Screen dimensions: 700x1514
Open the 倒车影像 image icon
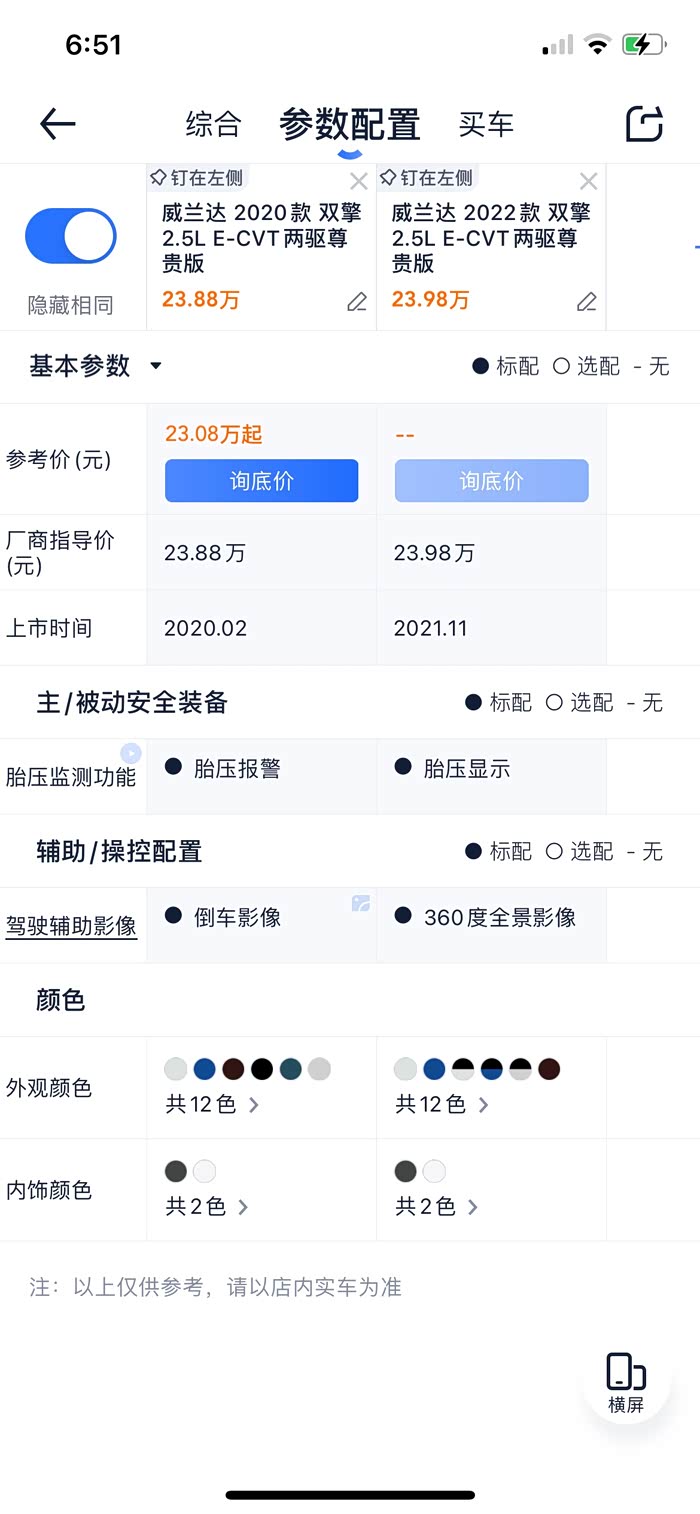[361, 904]
